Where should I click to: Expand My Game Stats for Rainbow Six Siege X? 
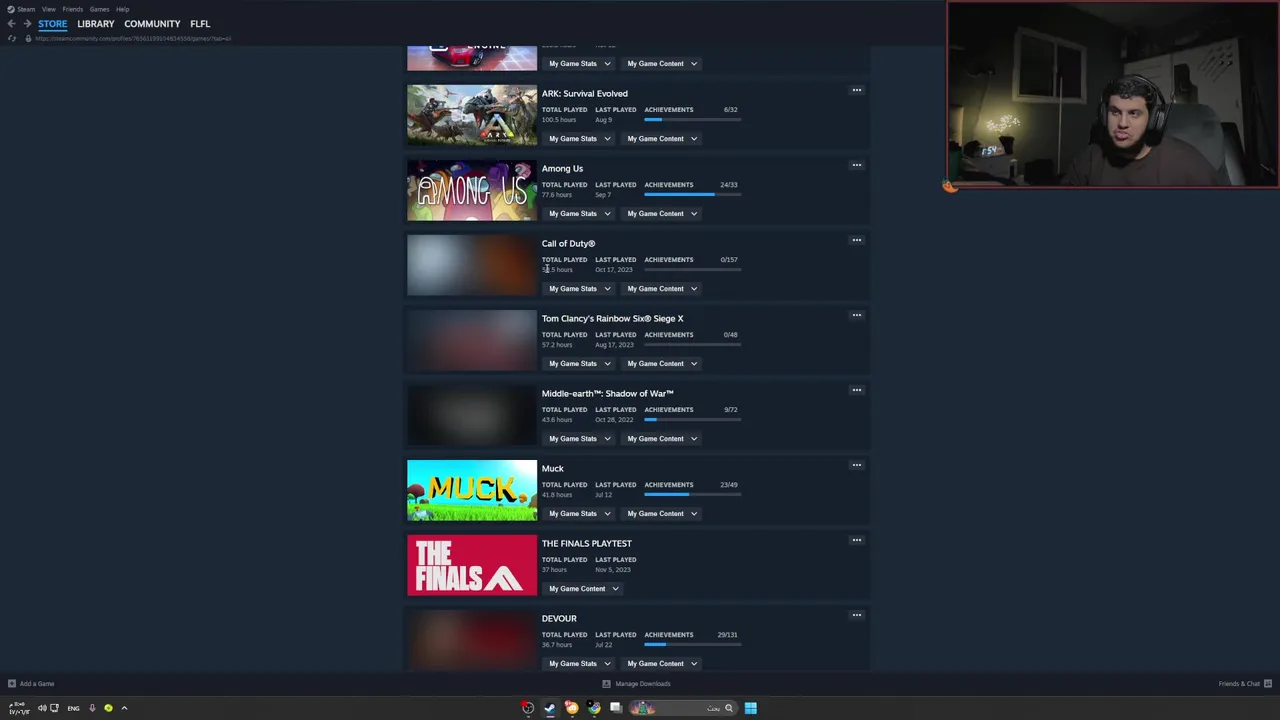click(x=579, y=364)
